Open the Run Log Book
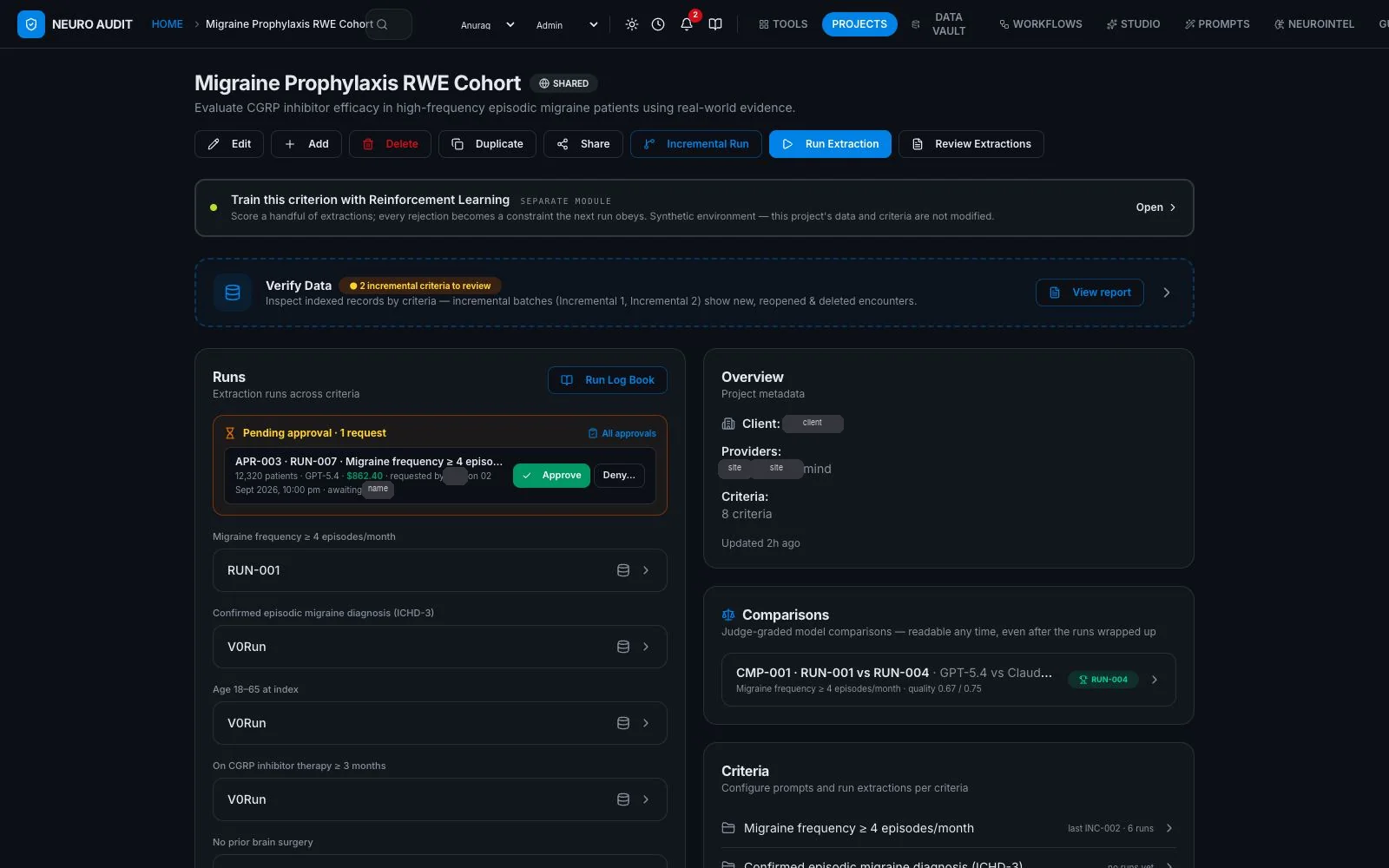This screenshot has height=868, width=1389. pyautogui.click(x=608, y=380)
